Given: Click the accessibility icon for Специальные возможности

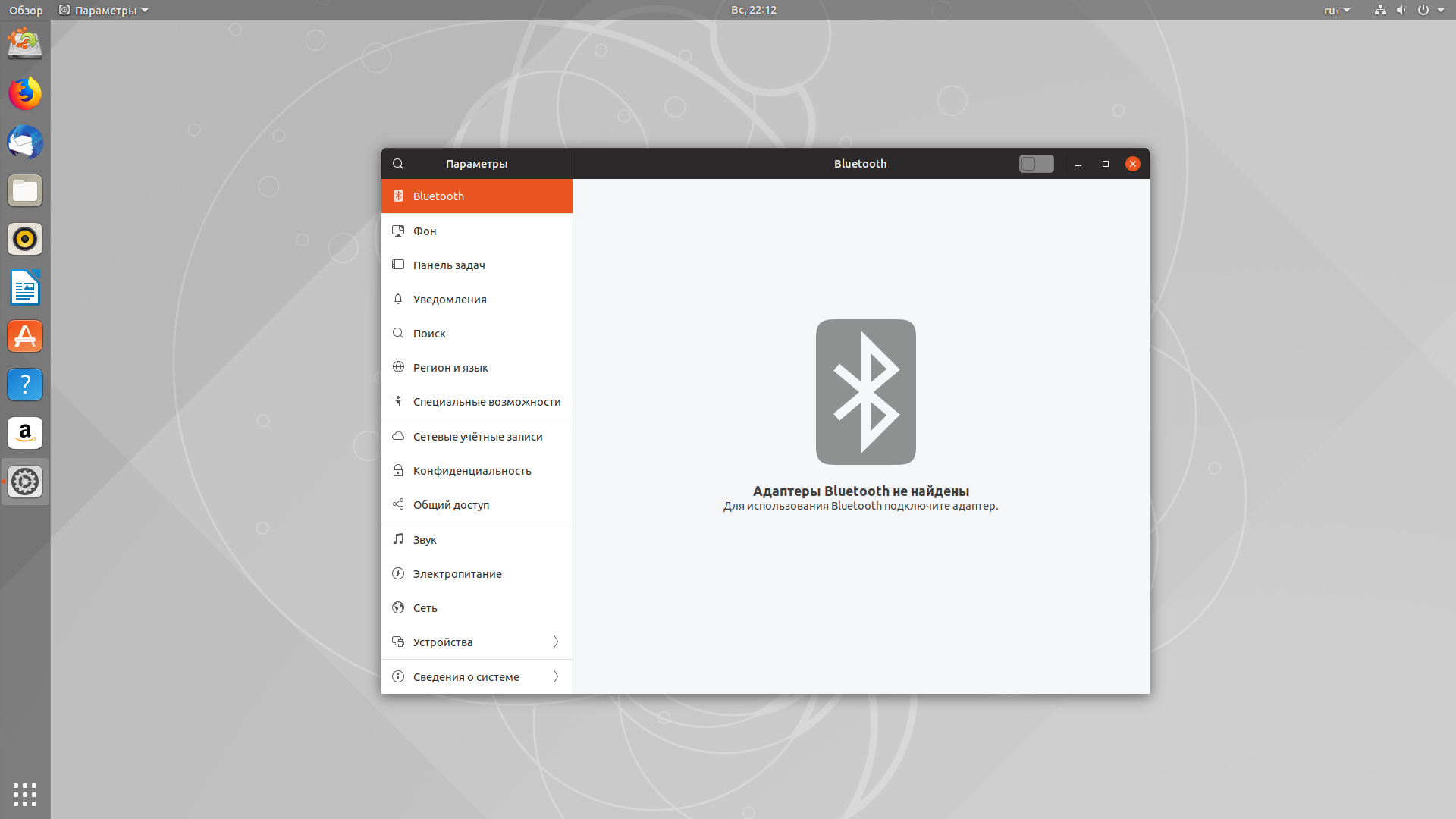Looking at the screenshot, I should [x=398, y=402].
